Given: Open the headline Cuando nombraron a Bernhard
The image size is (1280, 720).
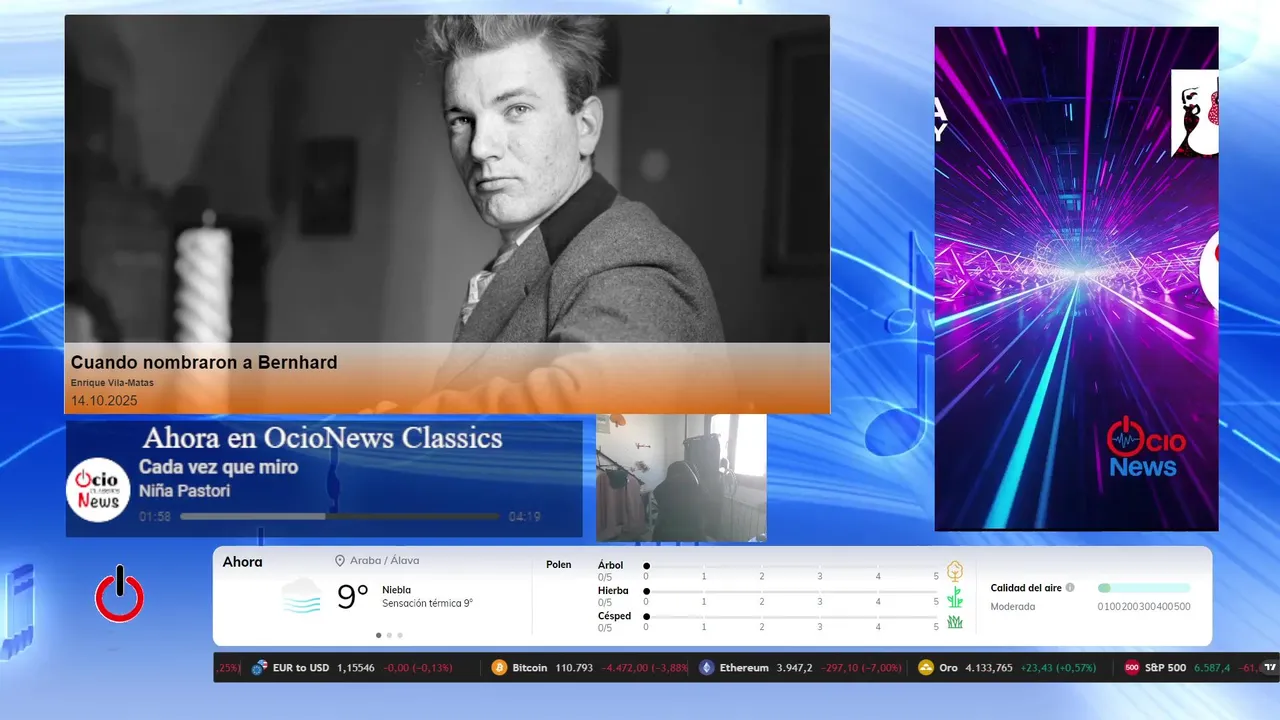Looking at the screenshot, I should click(204, 362).
